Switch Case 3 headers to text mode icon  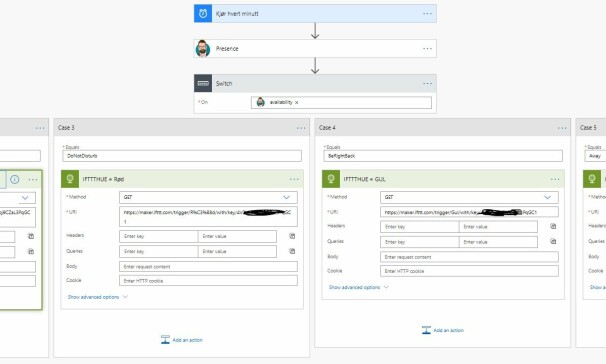[x=292, y=236]
